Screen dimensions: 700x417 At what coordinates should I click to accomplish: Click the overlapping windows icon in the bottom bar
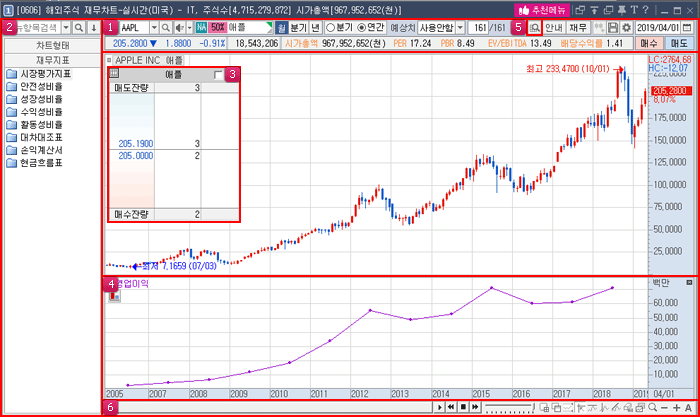point(556,407)
